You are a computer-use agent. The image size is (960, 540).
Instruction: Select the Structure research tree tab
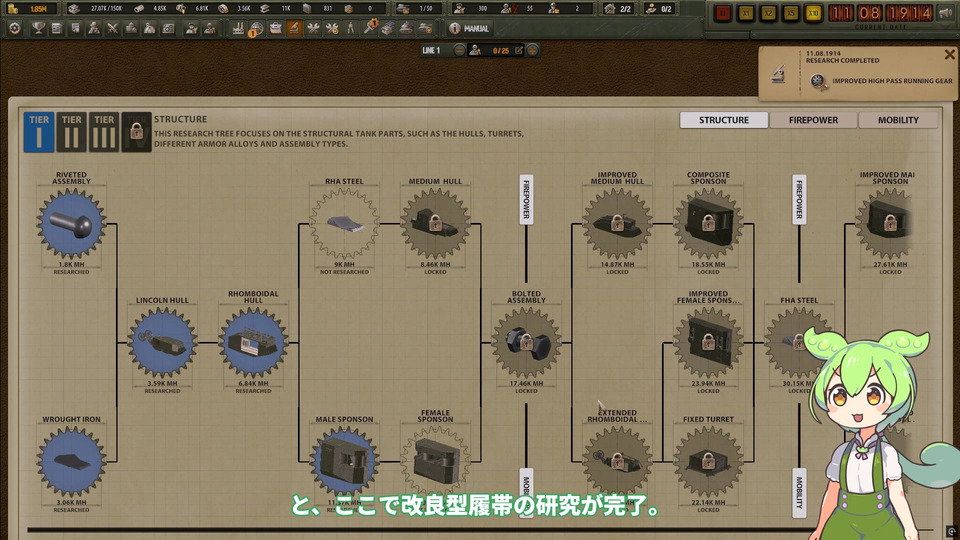724,120
